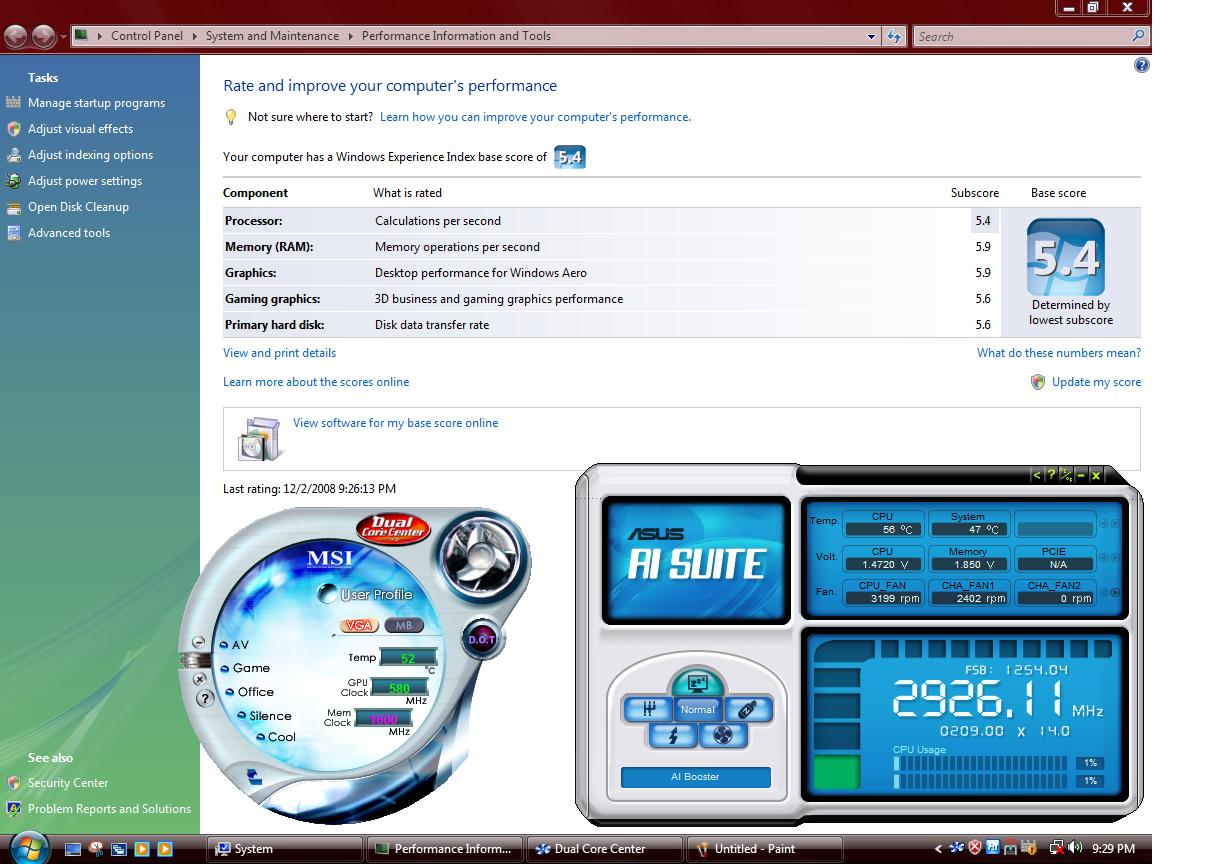1206x864 pixels.
Task: Switch to Dual Core Center taskbar button
Action: (605, 849)
